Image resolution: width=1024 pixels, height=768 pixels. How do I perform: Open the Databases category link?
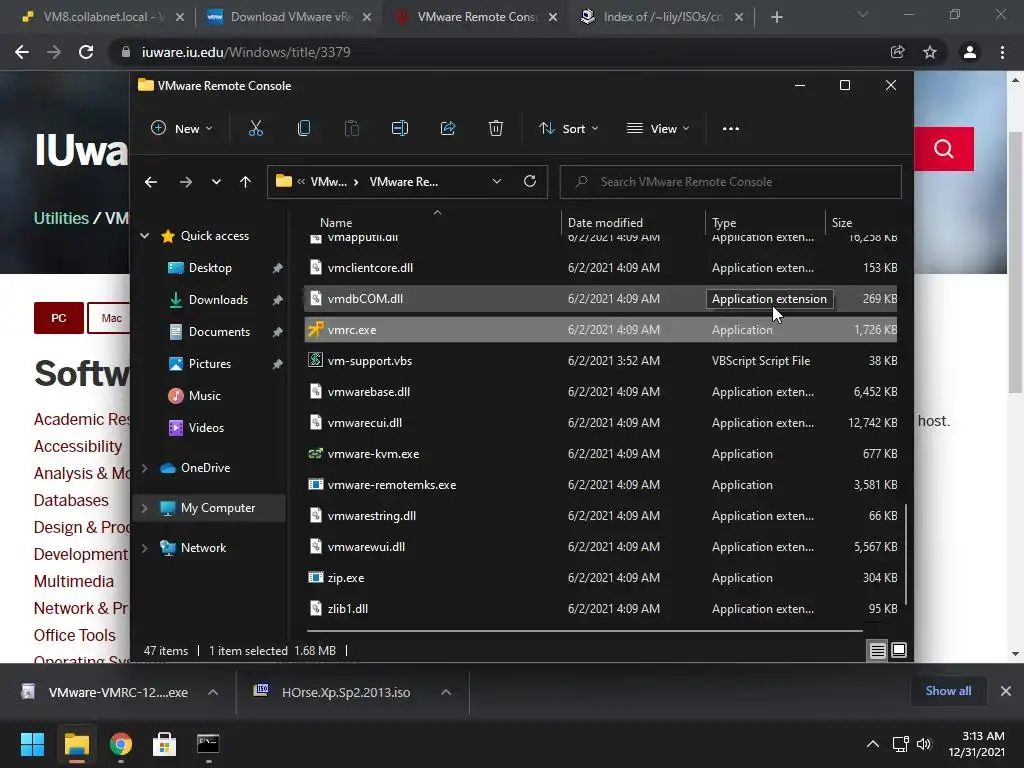(x=71, y=500)
